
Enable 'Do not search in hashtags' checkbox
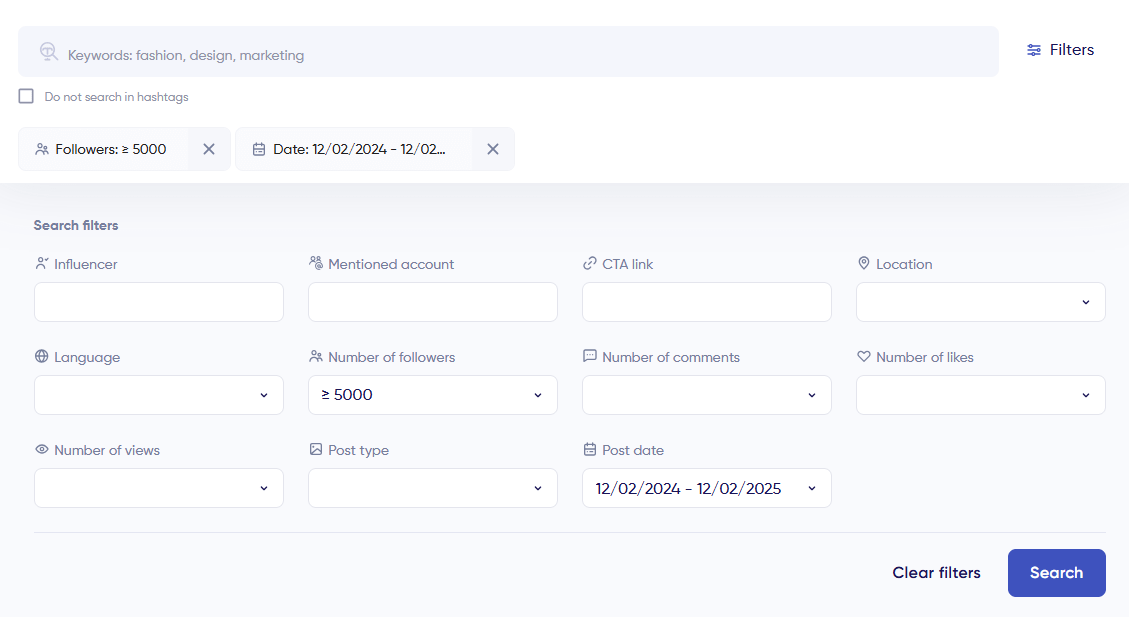click(26, 97)
